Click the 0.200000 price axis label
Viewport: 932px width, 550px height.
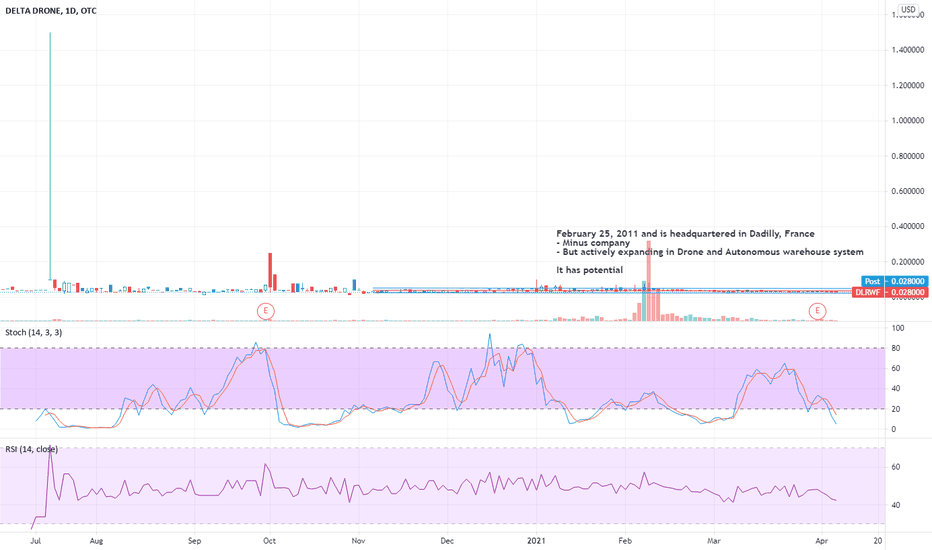[908, 262]
